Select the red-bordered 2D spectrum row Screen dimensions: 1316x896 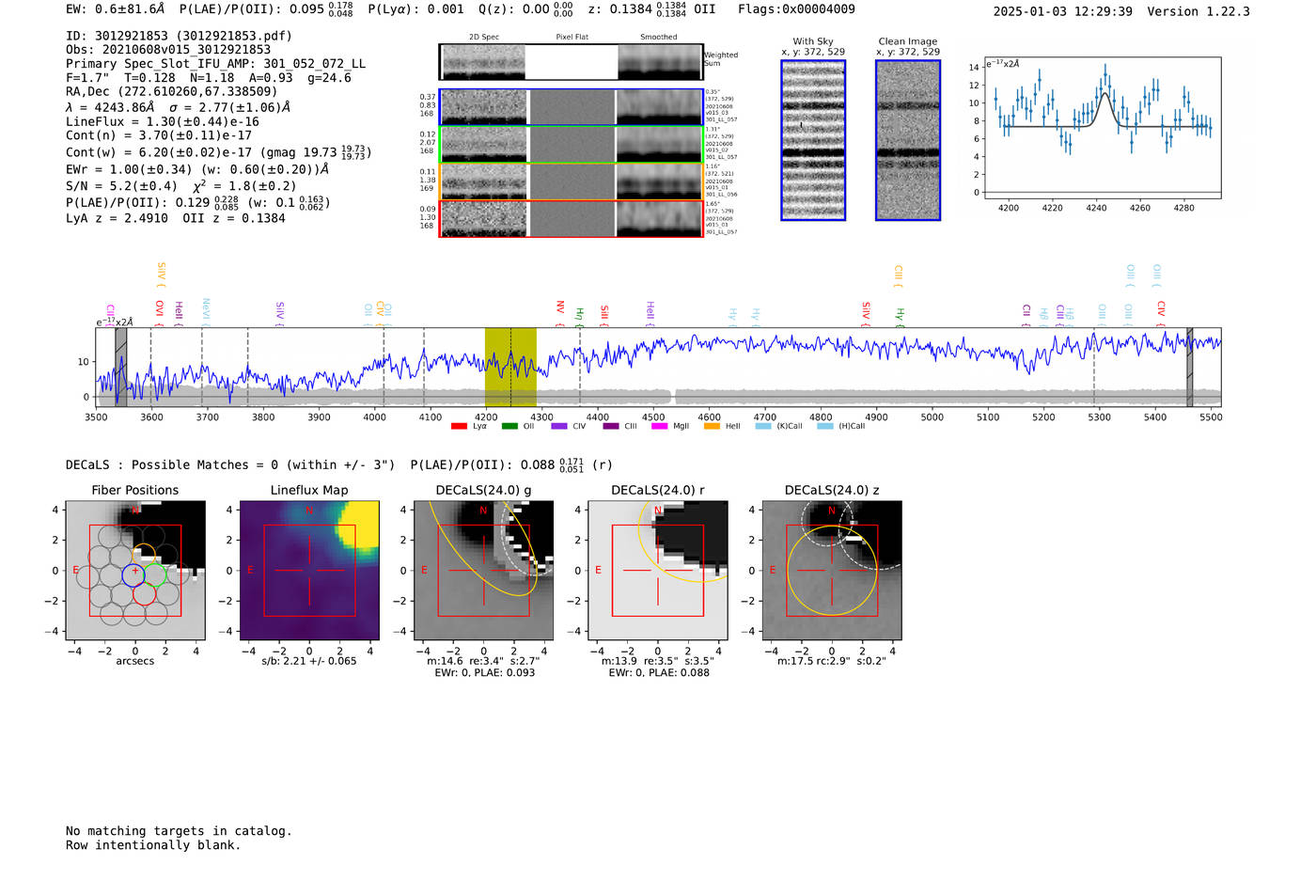(x=571, y=218)
